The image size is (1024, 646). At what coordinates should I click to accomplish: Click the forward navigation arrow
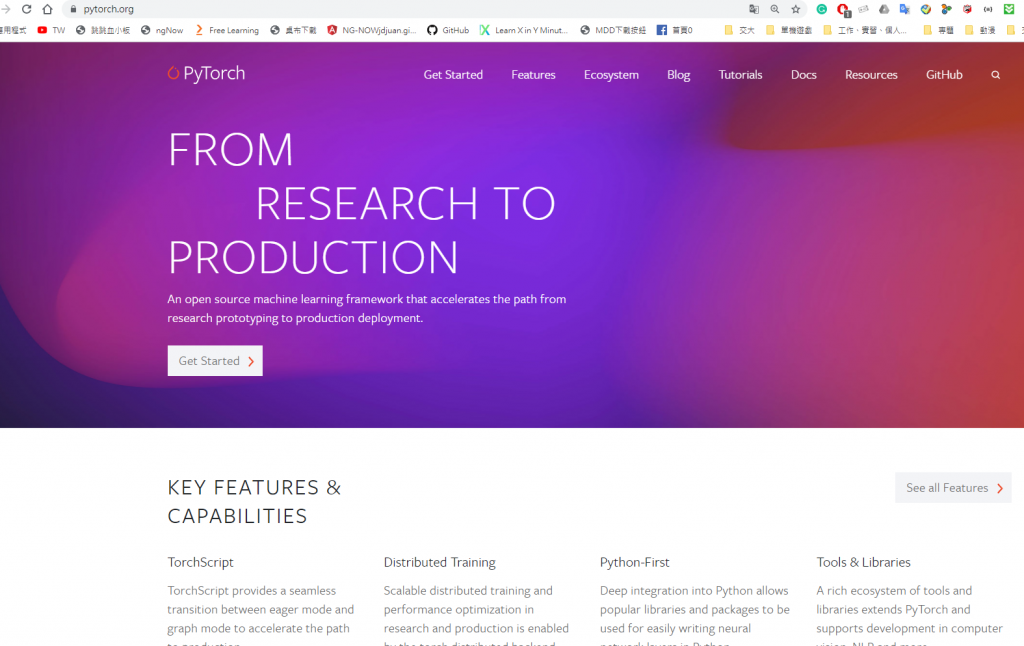click(x=6, y=9)
